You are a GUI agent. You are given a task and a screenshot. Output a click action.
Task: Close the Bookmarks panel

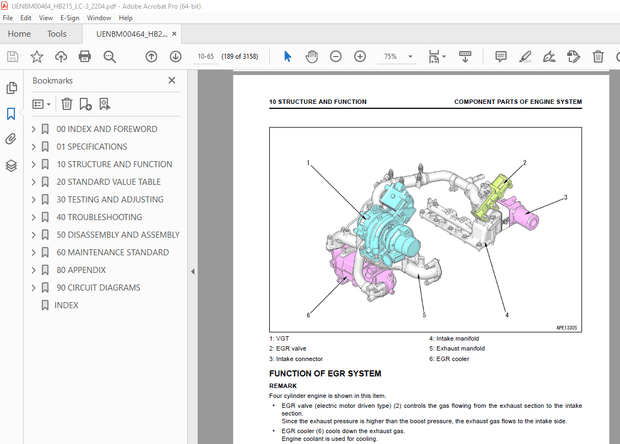172,80
